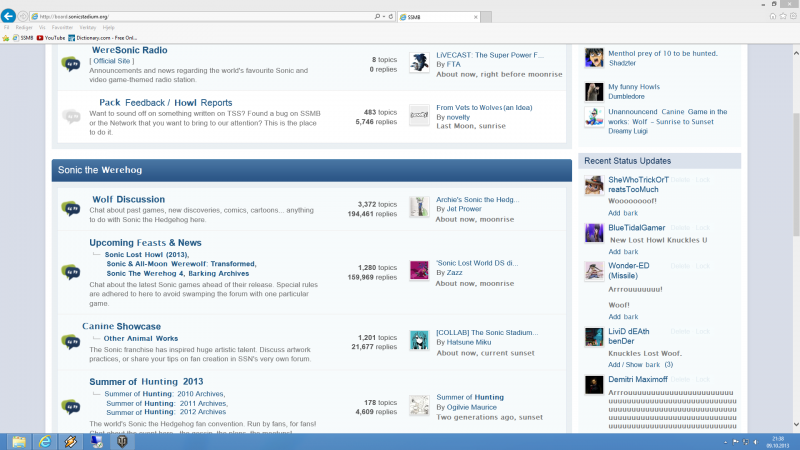Open Internet Explorer from the taskbar
The height and width of the screenshot is (450, 800).
pyautogui.click(x=45, y=441)
